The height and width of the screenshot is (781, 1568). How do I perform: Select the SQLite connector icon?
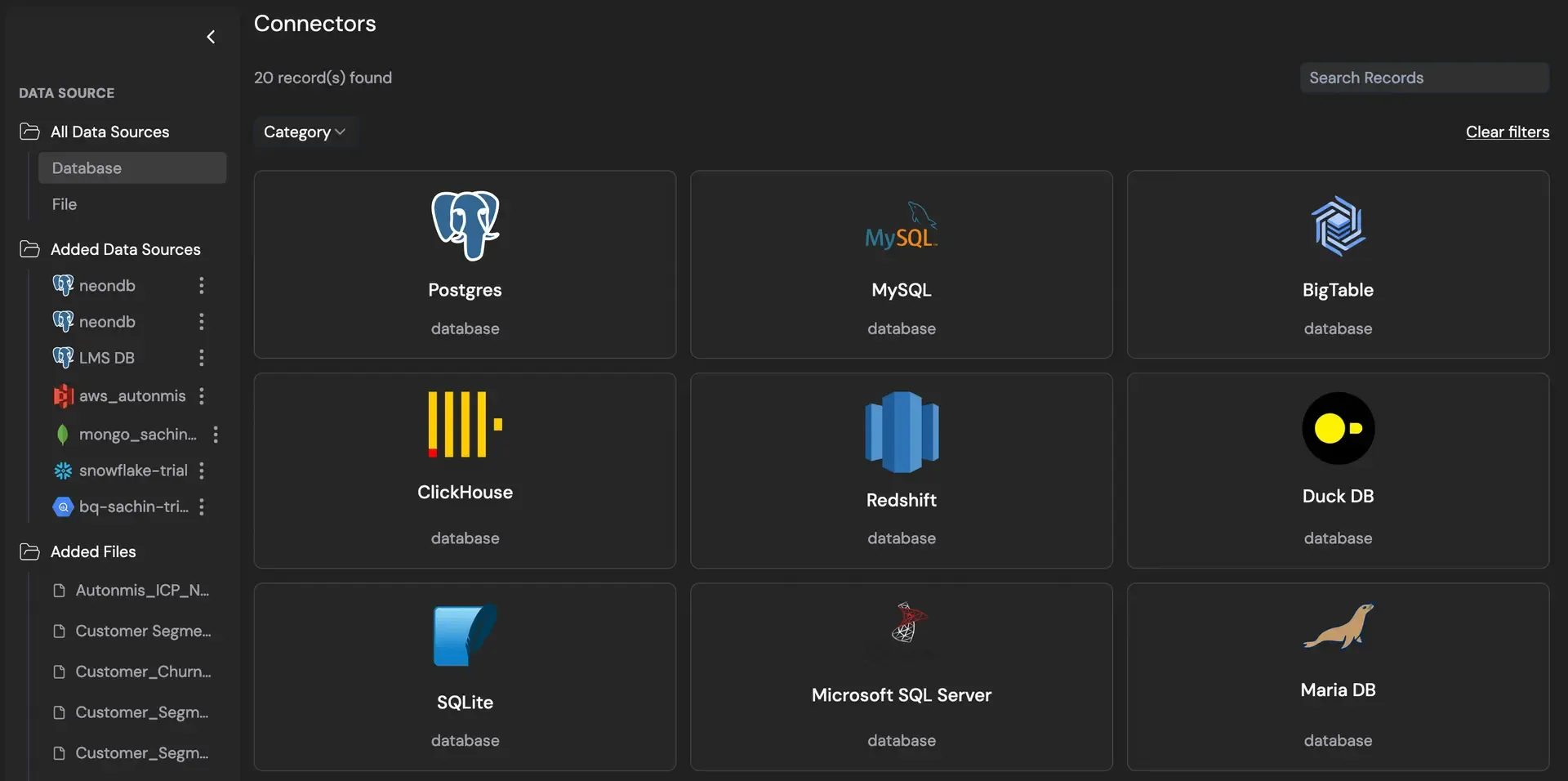[x=464, y=634]
